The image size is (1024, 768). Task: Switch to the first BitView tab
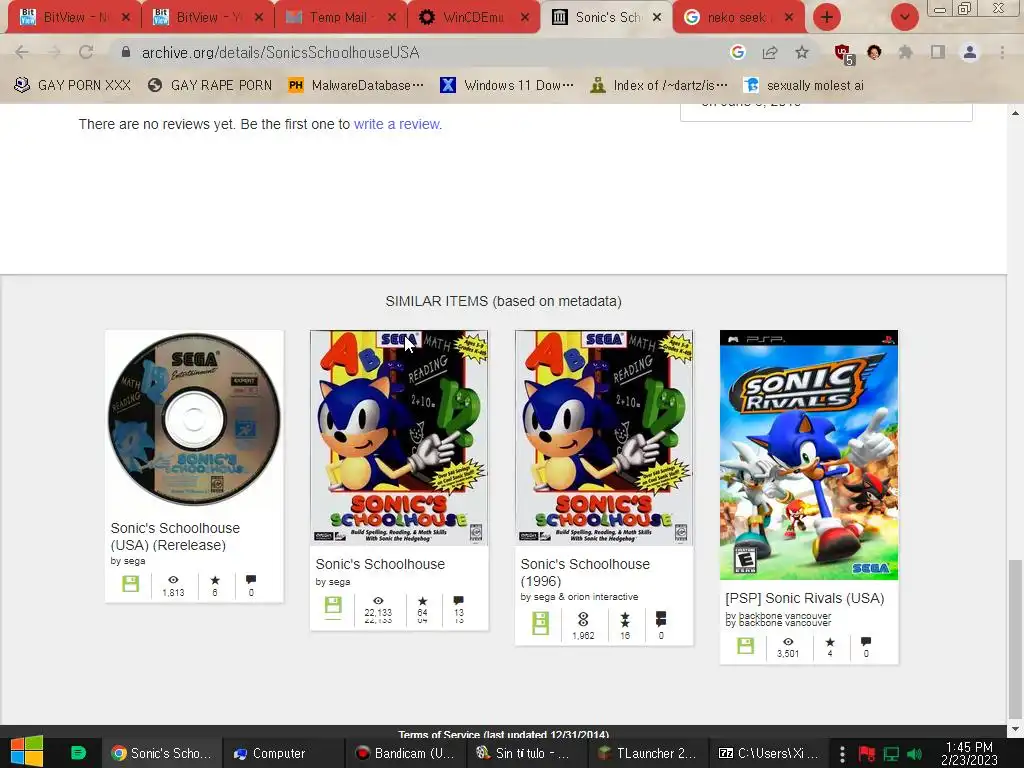pyautogui.click(x=73, y=17)
